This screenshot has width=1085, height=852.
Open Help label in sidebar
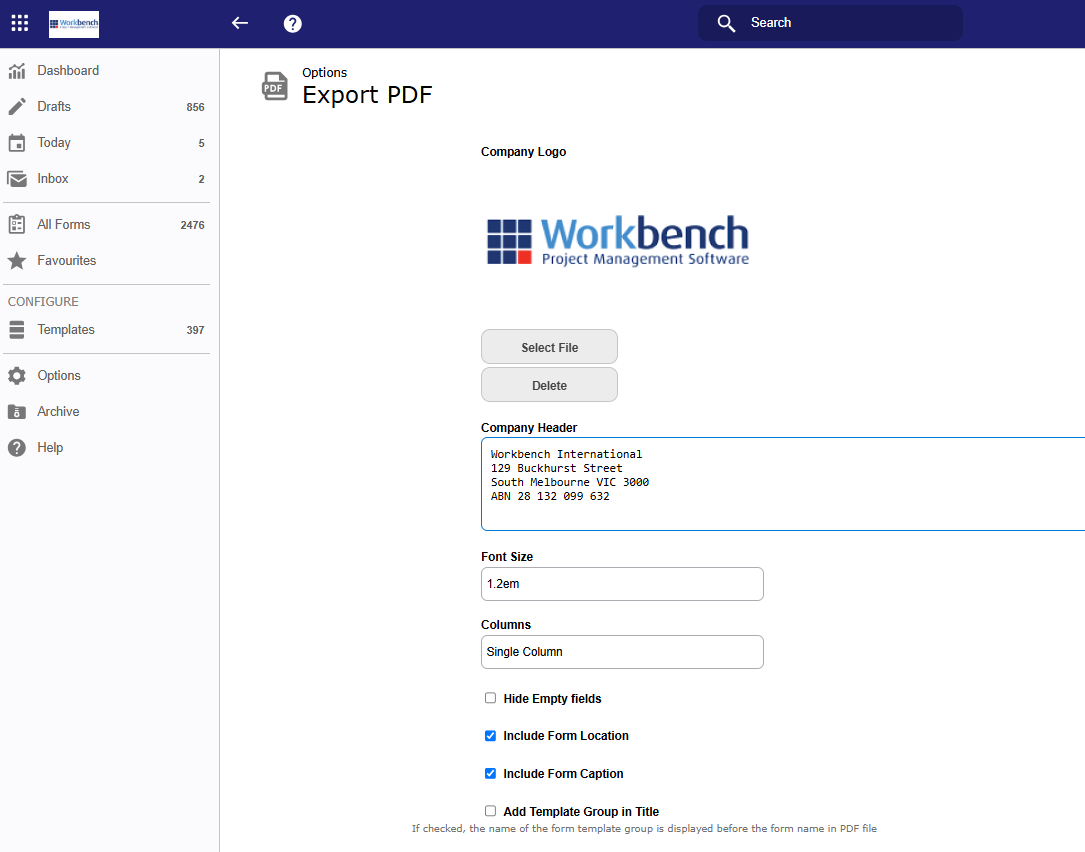[50, 447]
